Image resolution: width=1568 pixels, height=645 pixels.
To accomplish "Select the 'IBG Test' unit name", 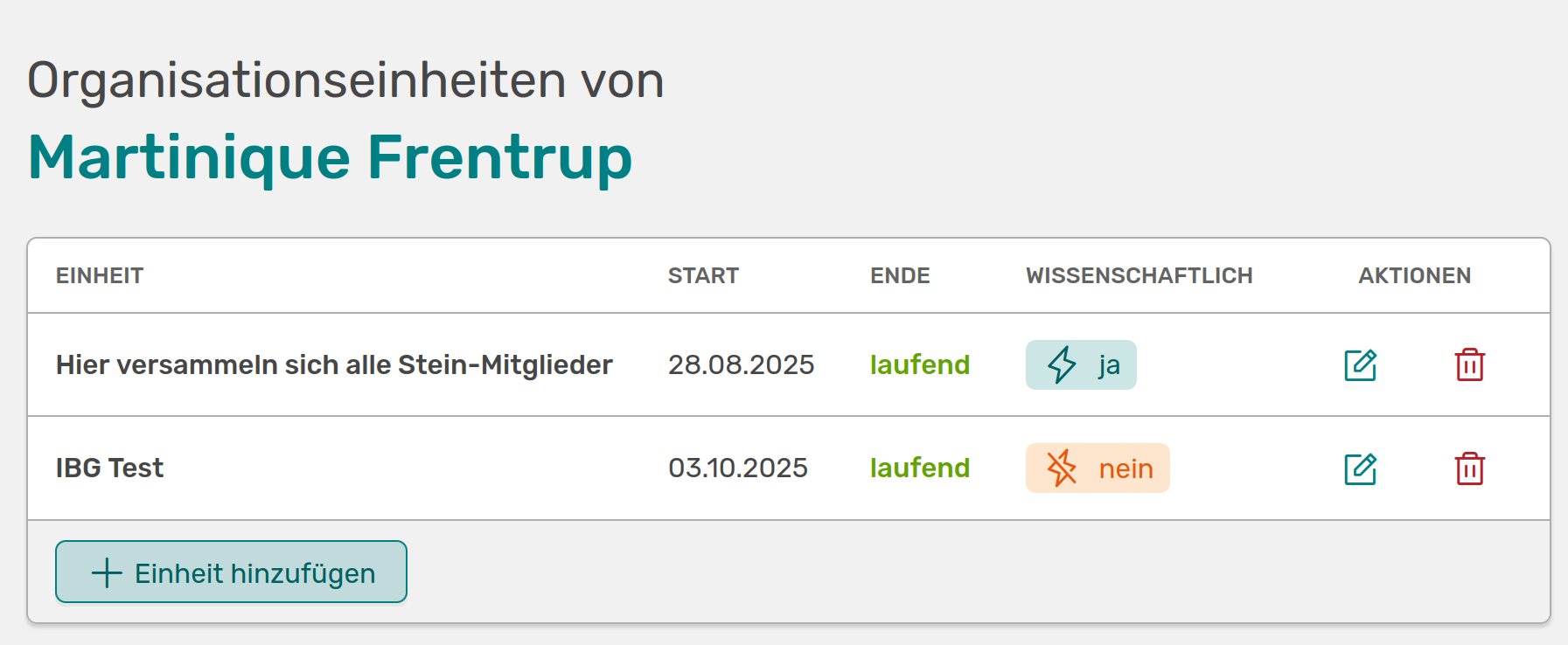I will pos(110,468).
